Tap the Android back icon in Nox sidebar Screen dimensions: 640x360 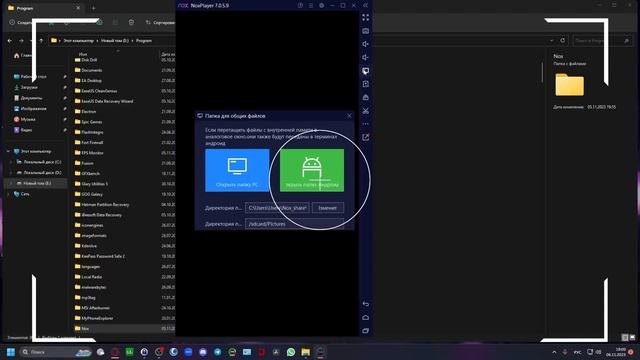pyautogui.click(x=366, y=304)
